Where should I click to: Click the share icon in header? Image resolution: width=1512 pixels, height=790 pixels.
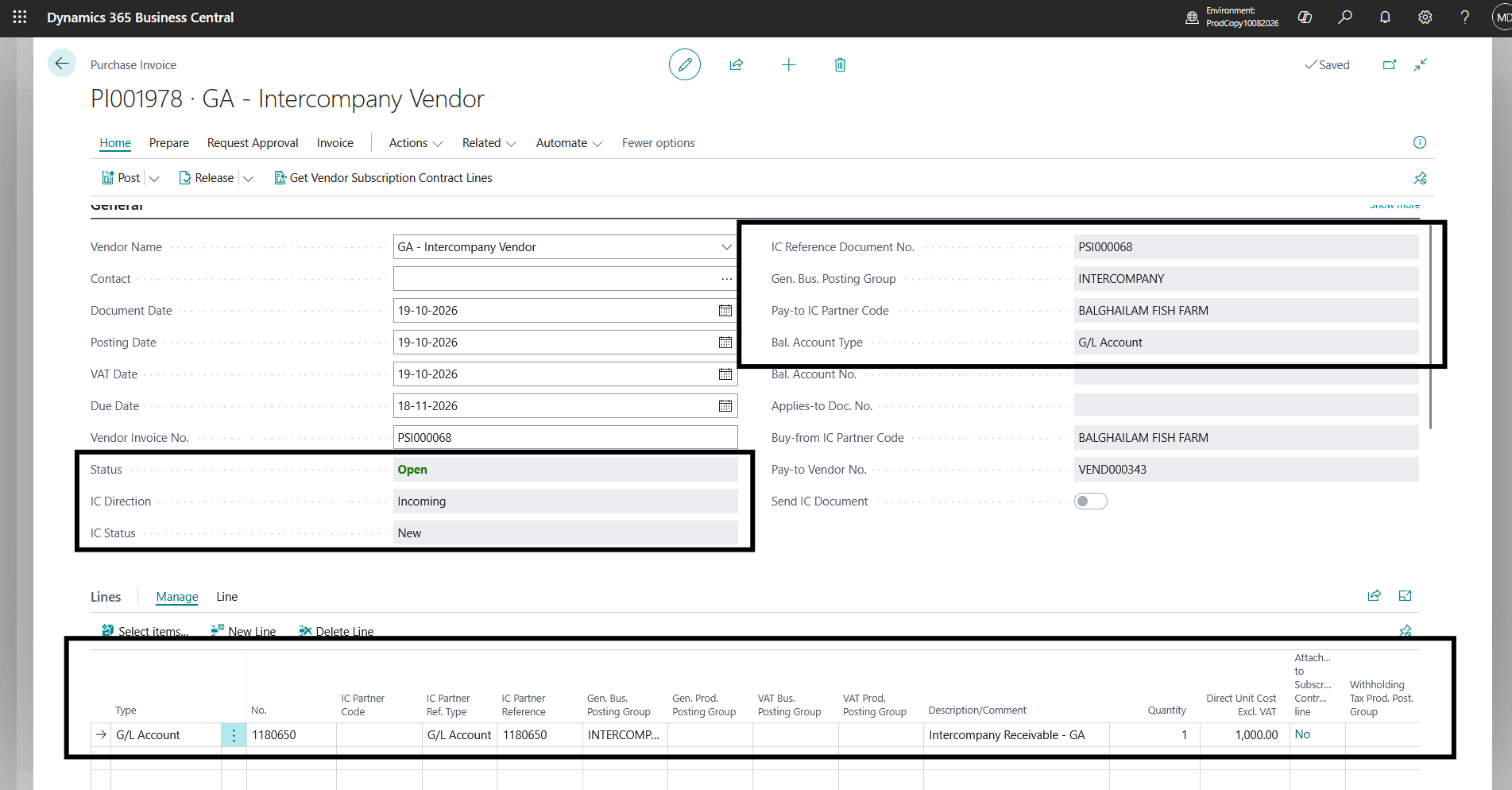tap(737, 65)
